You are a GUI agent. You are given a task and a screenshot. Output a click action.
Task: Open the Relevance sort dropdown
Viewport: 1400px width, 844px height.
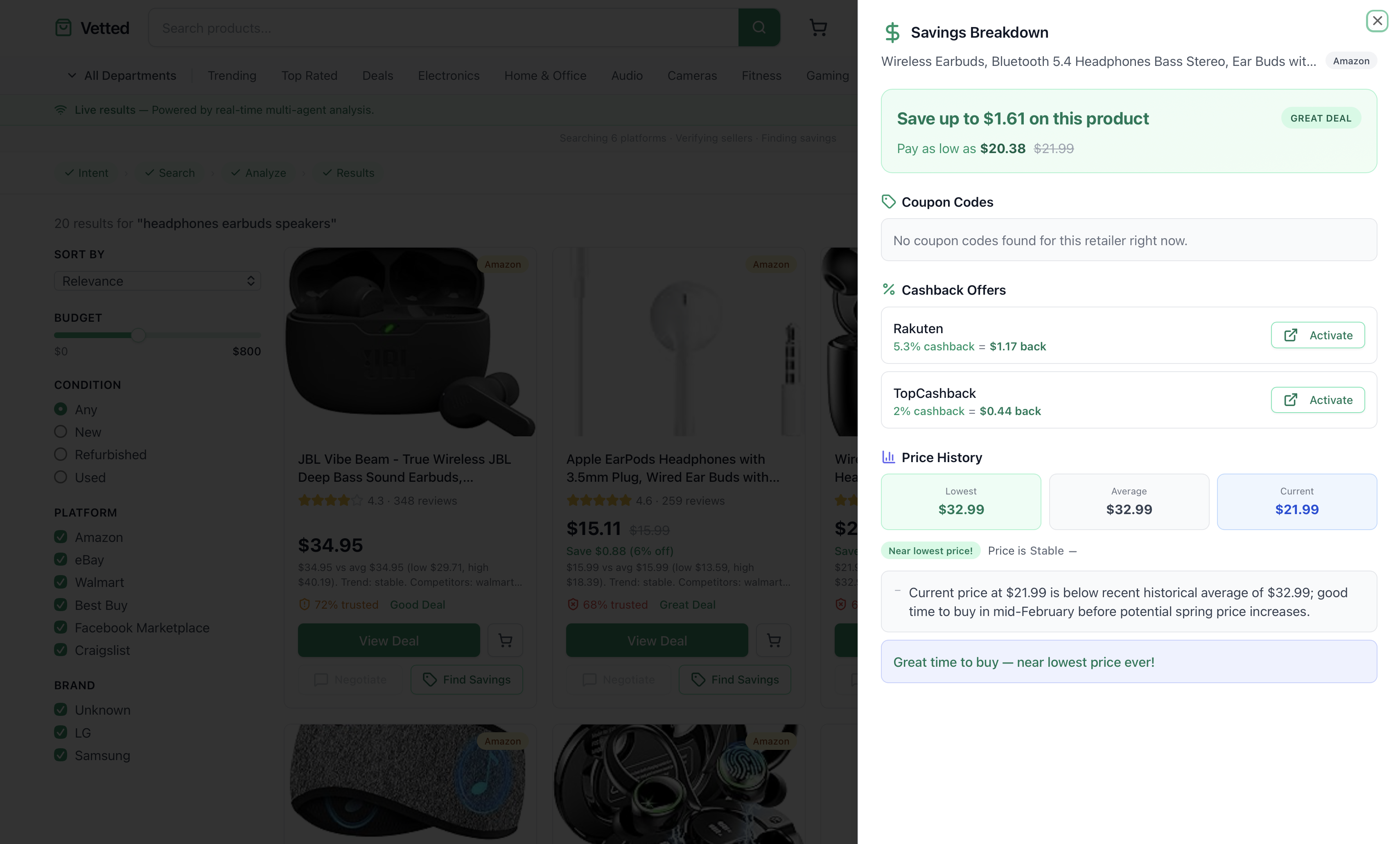coord(157,281)
